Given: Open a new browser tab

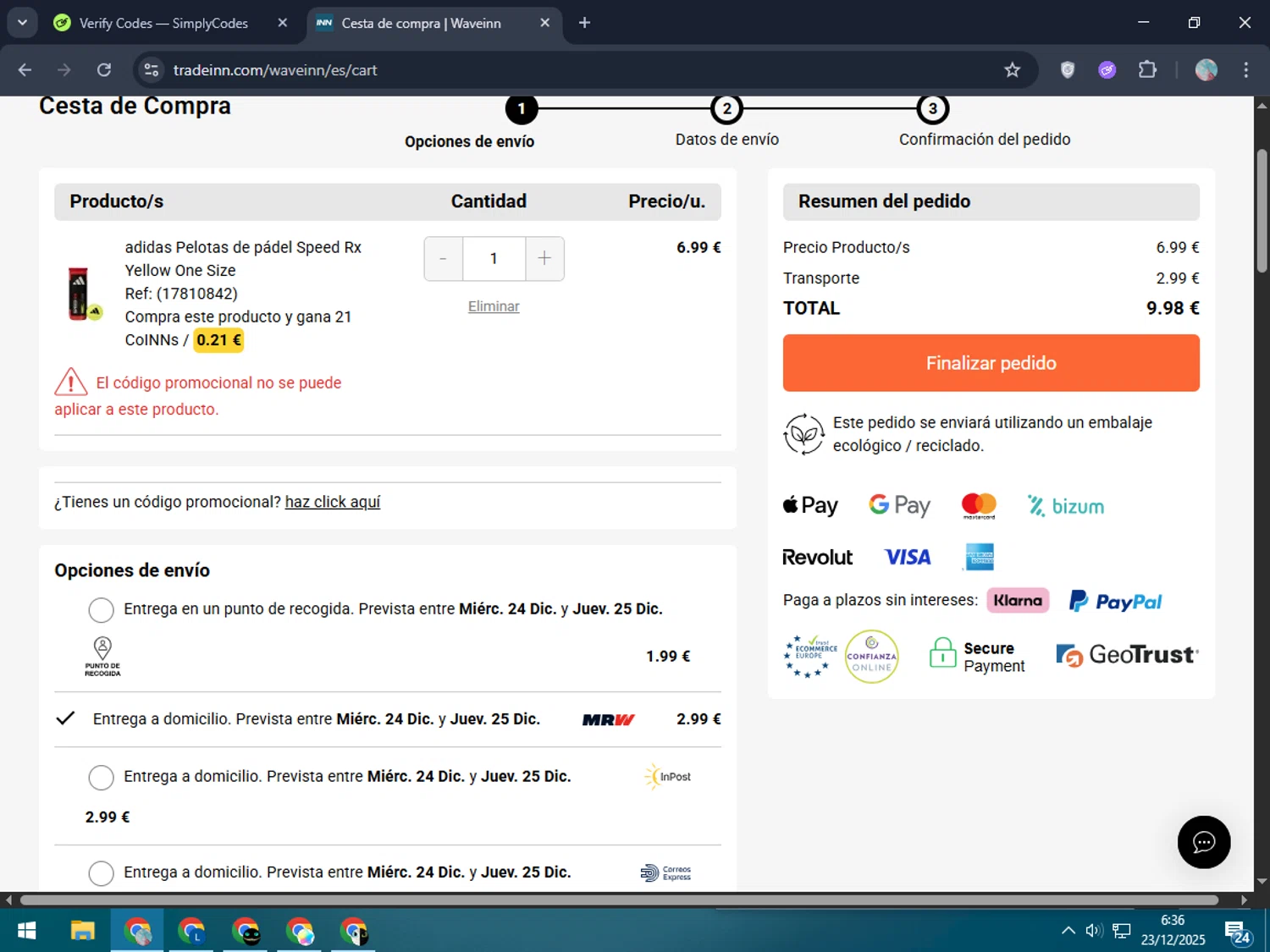Looking at the screenshot, I should [584, 23].
